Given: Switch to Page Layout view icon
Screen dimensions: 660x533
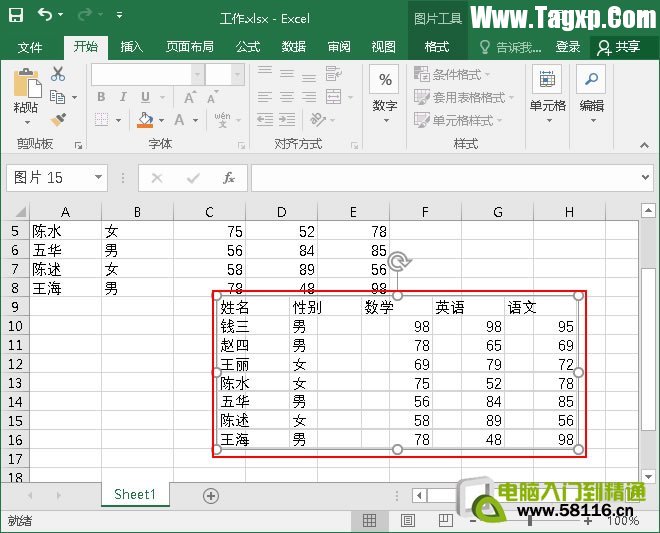Looking at the screenshot, I should [x=407, y=521].
